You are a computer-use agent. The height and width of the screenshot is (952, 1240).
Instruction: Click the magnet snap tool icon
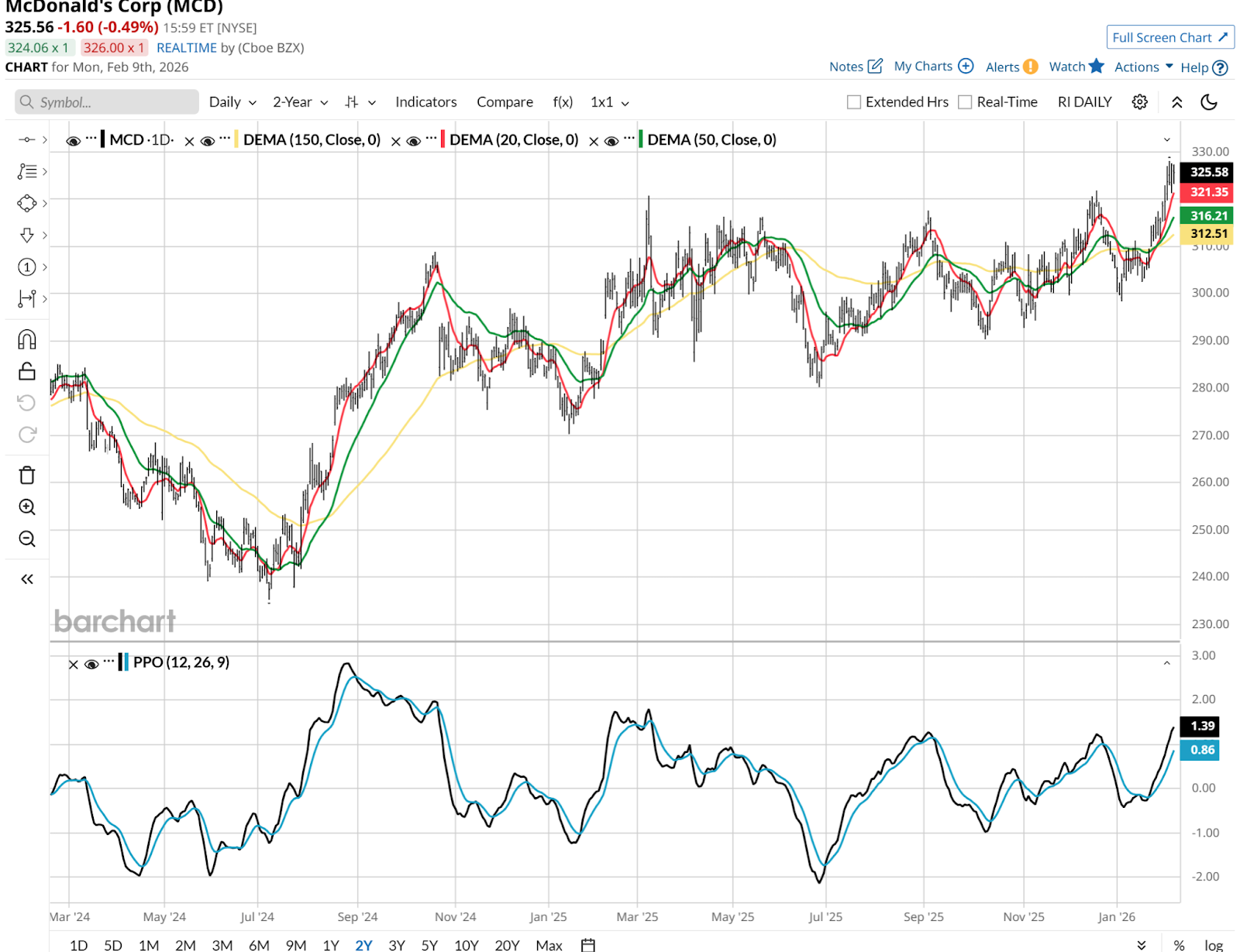[x=27, y=339]
